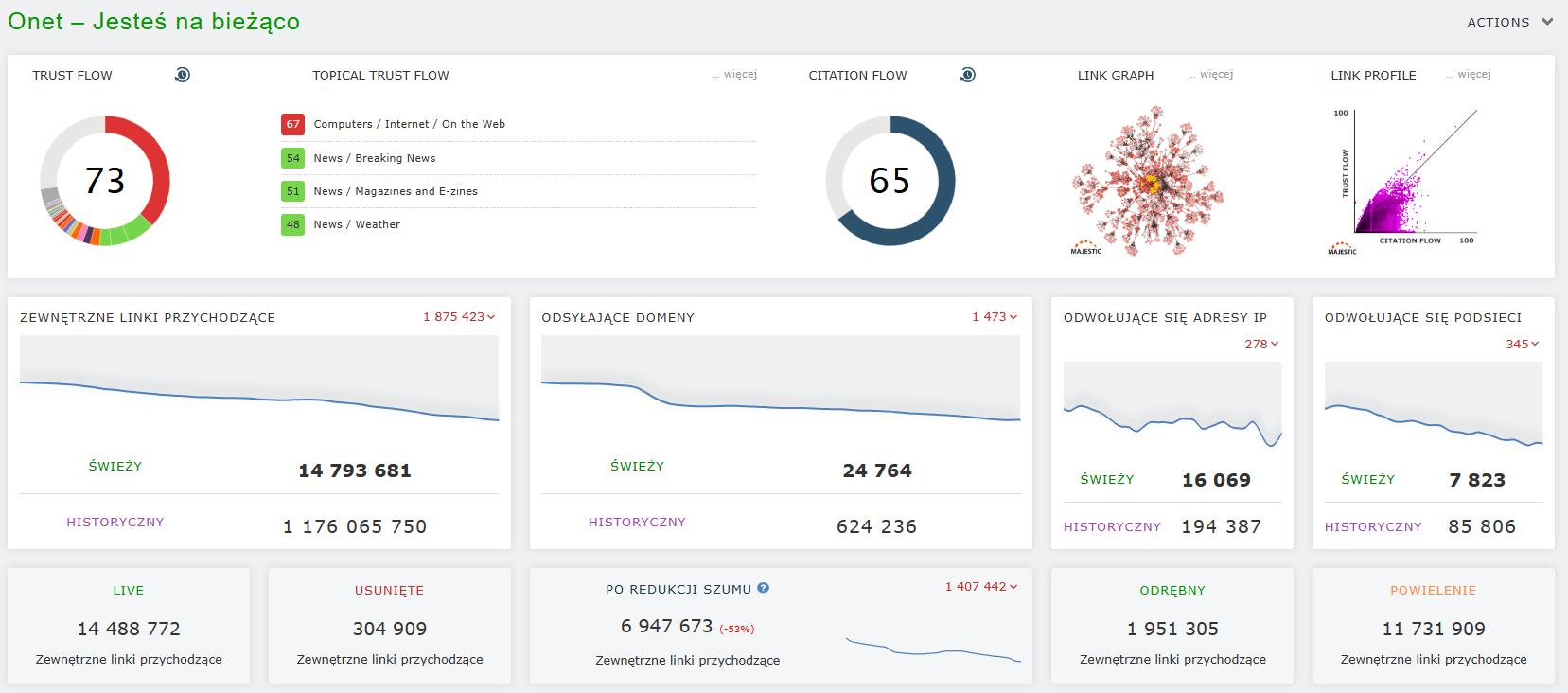
Task: Expand the ACTIONS dropdown
Action: coord(1510,22)
